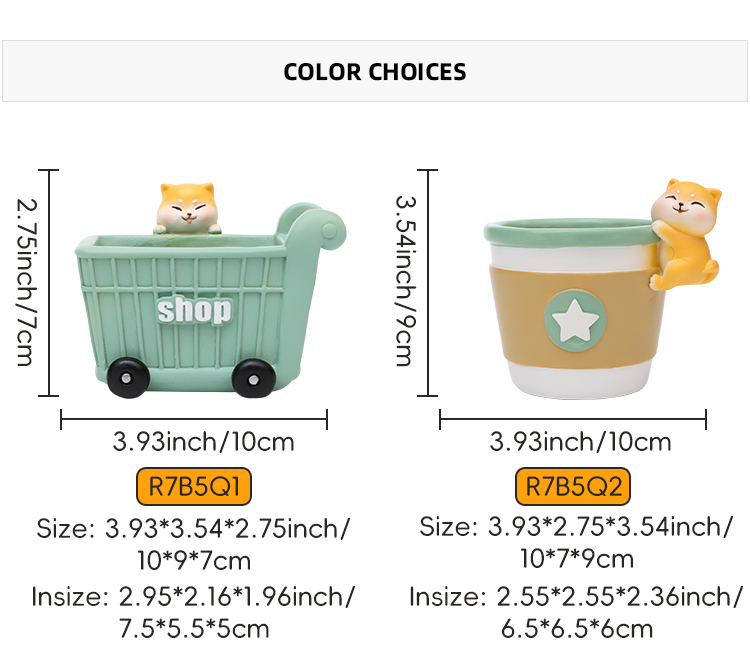750x658 pixels.
Task: Click the white star emblem on cup
Action: pos(575,319)
